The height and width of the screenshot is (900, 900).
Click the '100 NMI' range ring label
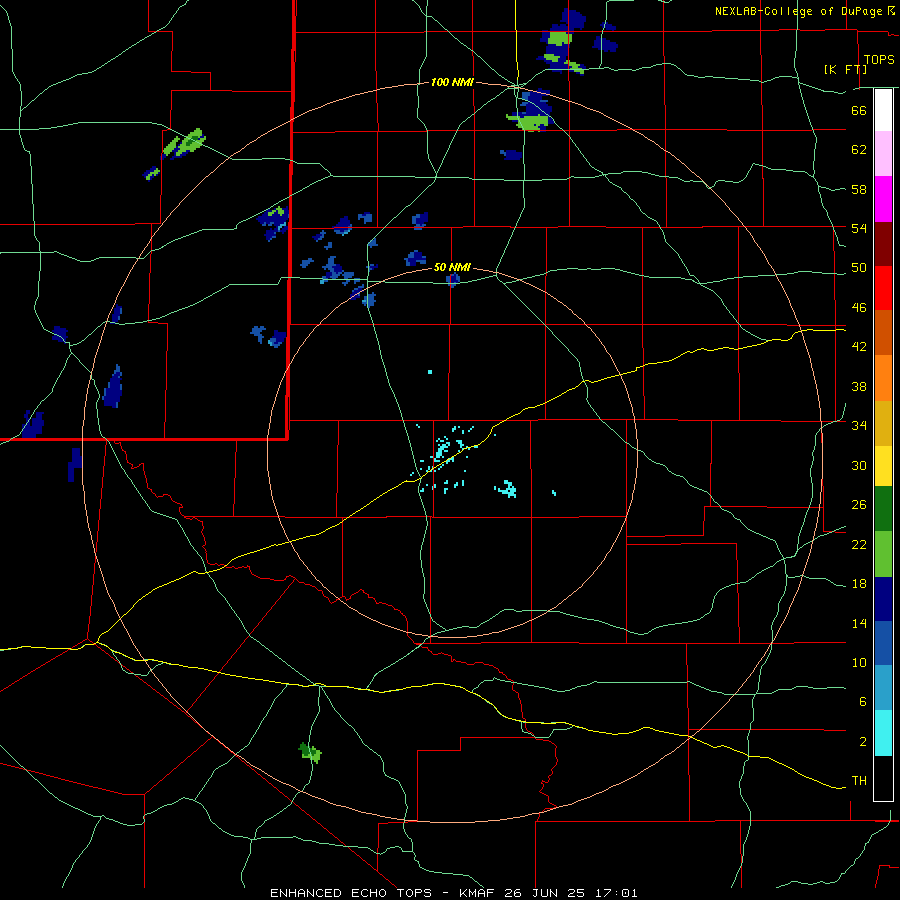452,83
